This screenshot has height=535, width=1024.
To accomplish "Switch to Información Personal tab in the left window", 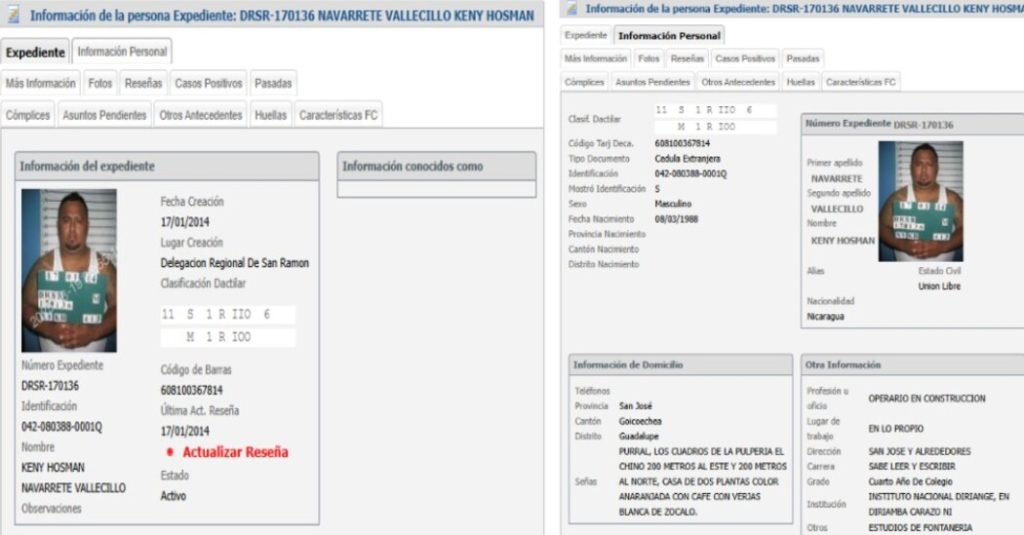I will point(122,52).
